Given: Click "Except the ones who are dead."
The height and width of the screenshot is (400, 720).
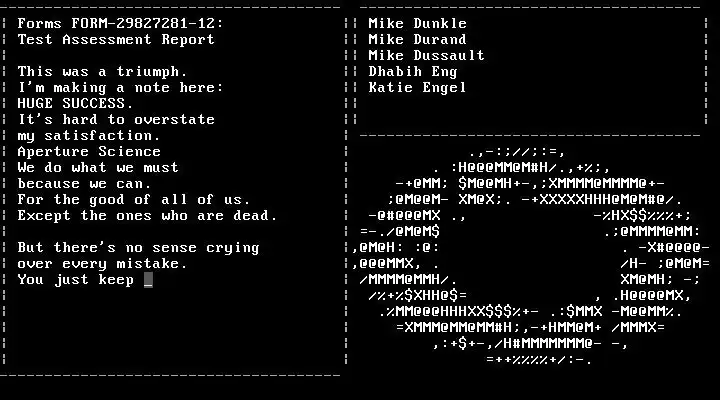Looking at the screenshot, I should (x=147, y=216).
